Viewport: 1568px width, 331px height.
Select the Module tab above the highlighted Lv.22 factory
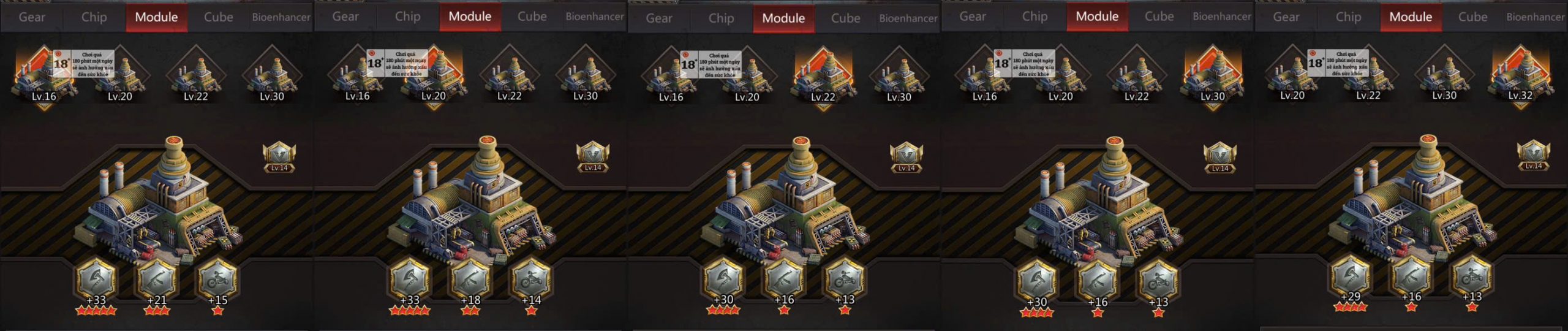(783, 18)
